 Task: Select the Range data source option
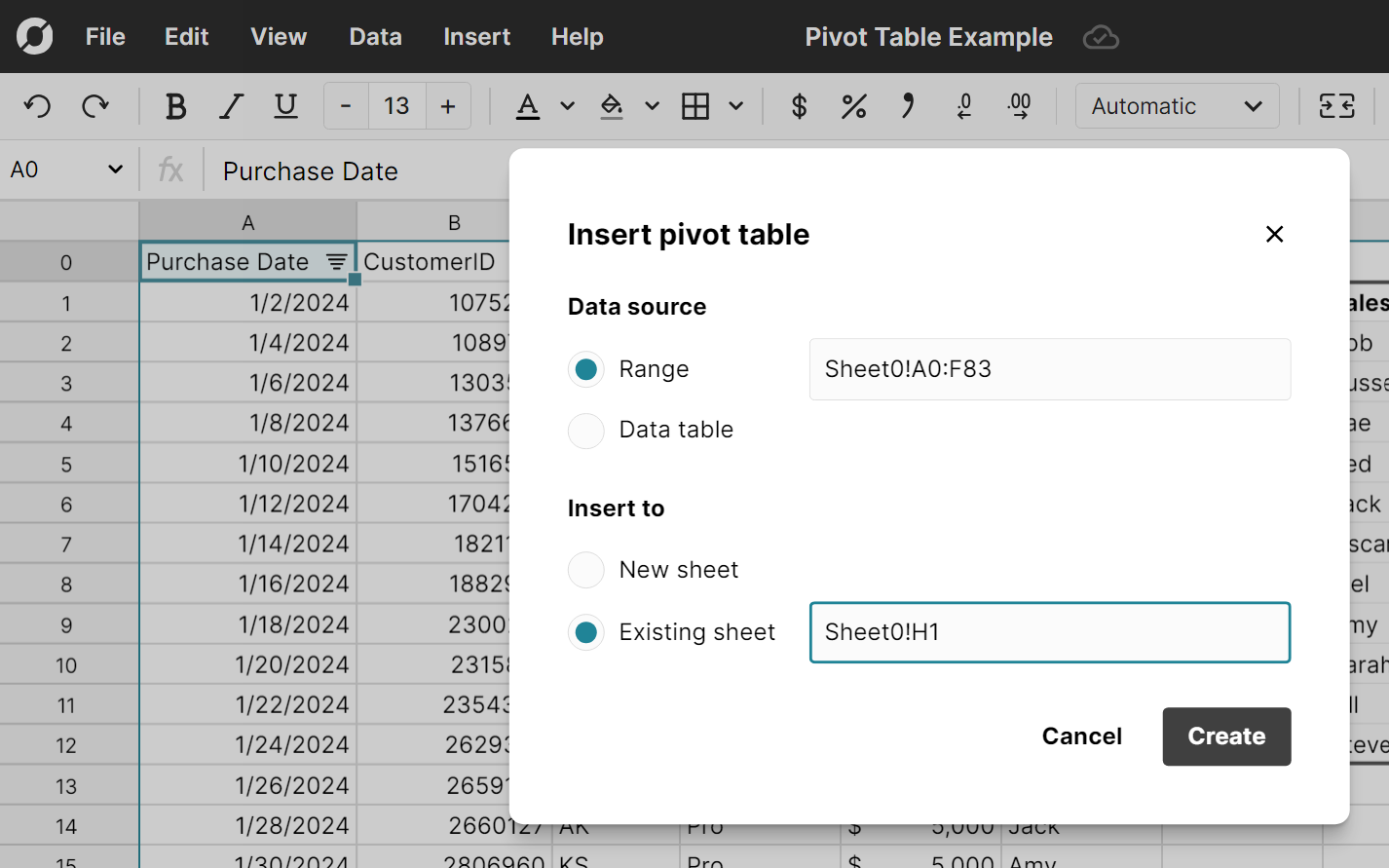(585, 369)
